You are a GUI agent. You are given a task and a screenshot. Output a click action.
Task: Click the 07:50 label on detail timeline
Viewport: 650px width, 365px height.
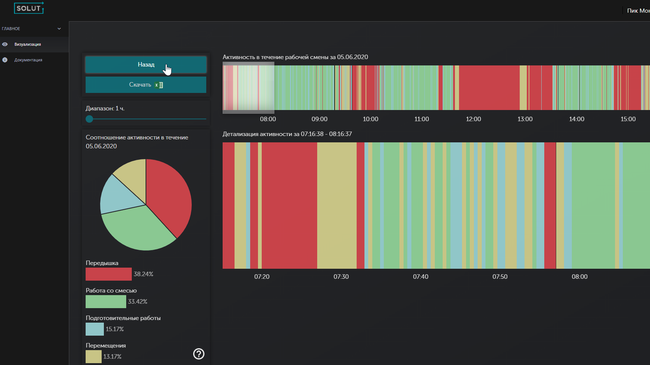[x=500, y=277]
